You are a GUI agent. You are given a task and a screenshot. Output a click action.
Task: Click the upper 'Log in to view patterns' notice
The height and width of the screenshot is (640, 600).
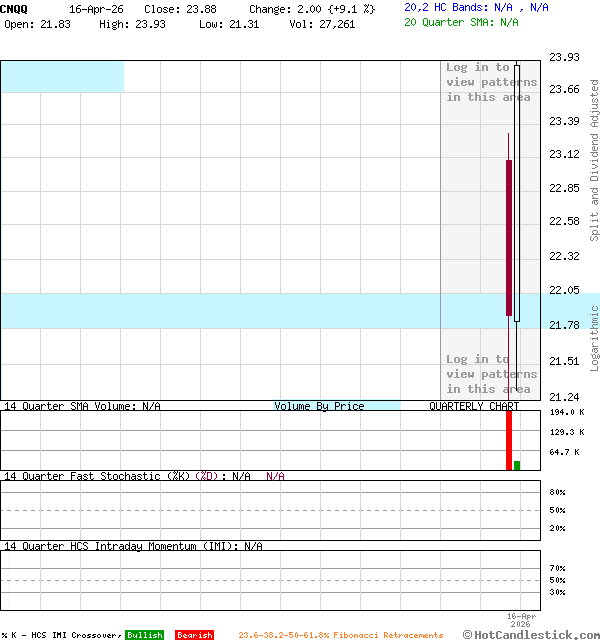point(491,83)
